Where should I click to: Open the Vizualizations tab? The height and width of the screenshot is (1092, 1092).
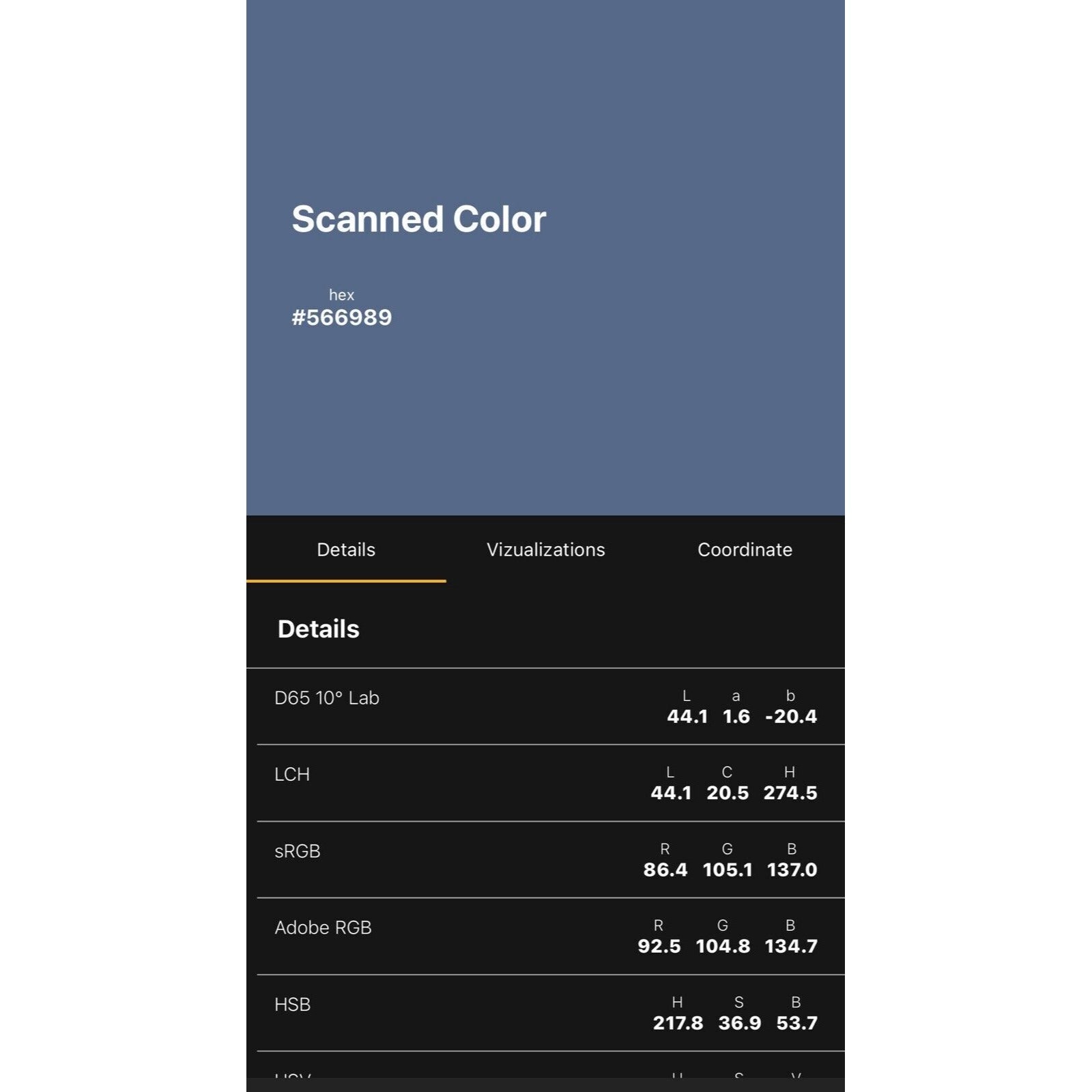(545, 549)
